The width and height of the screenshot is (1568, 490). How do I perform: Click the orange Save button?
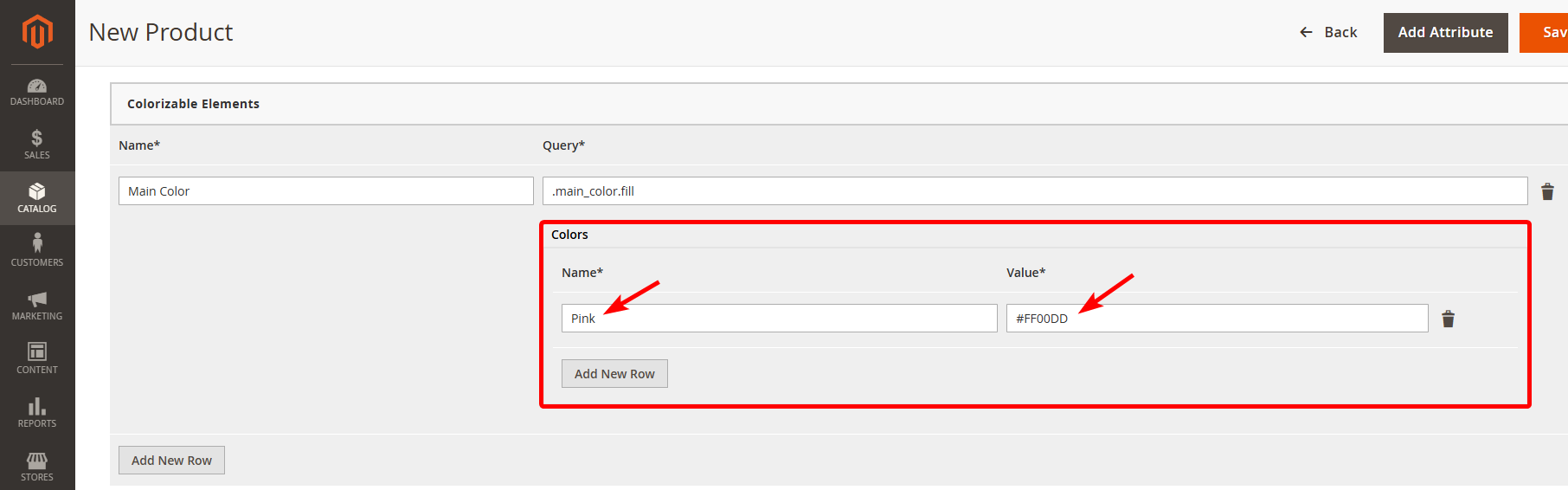tap(1547, 32)
